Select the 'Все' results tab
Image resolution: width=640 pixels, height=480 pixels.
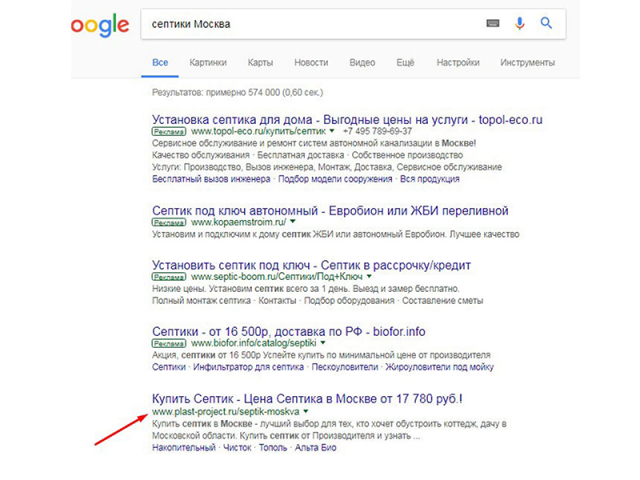[160, 62]
